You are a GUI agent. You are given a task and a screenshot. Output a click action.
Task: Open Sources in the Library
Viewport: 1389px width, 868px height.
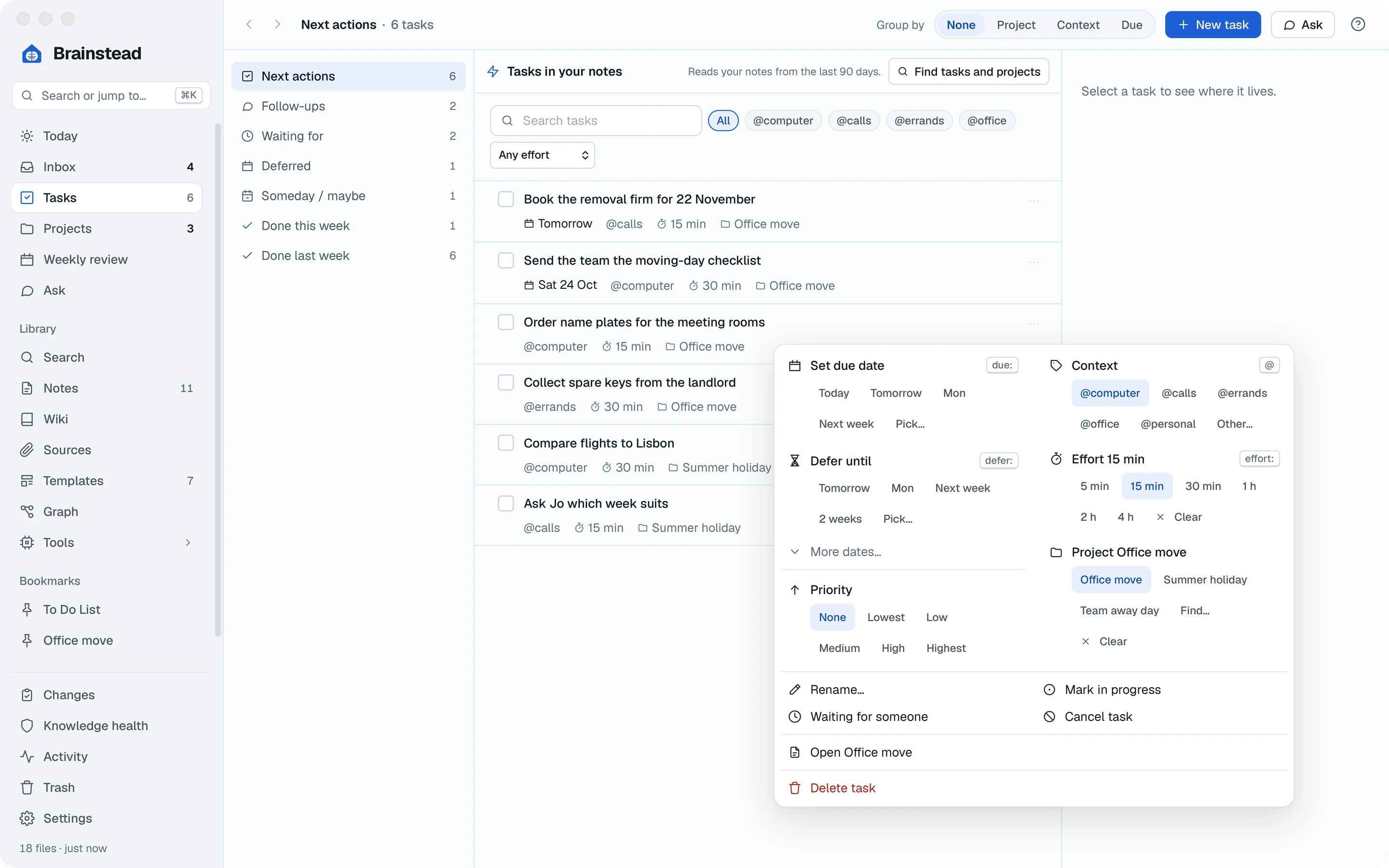107,450
